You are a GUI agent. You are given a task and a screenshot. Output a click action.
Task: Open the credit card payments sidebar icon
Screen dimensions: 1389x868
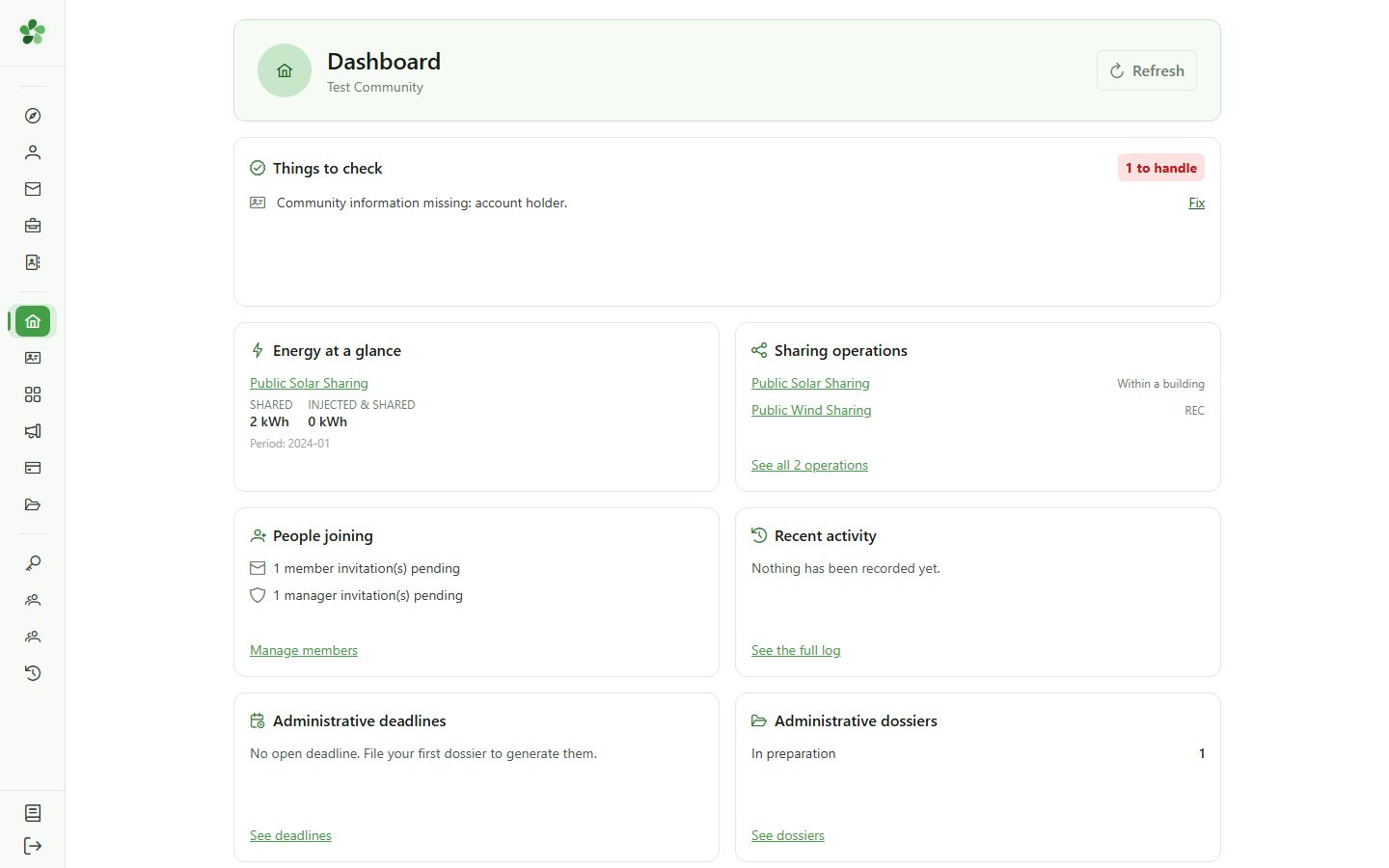point(33,468)
